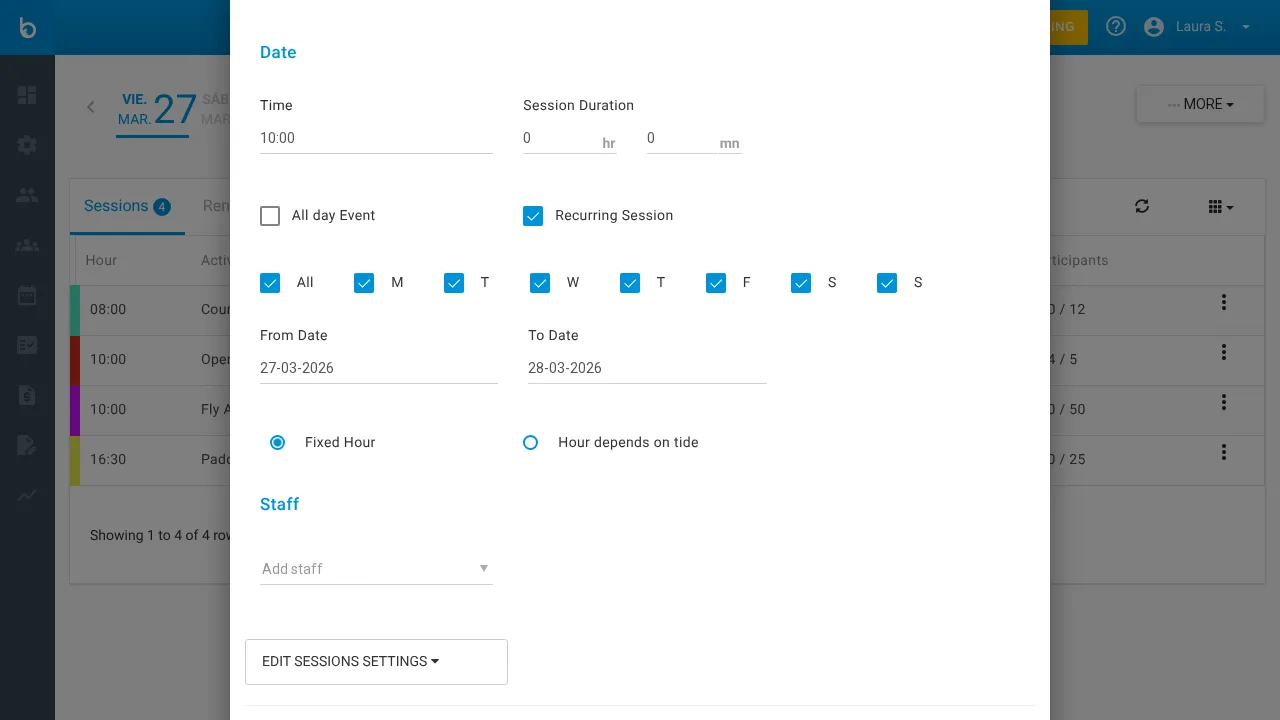Click the EDIT SESSIONS SETTINGS button
Image resolution: width=1280 pixels, height=720 pixels.
coord(376,661)
